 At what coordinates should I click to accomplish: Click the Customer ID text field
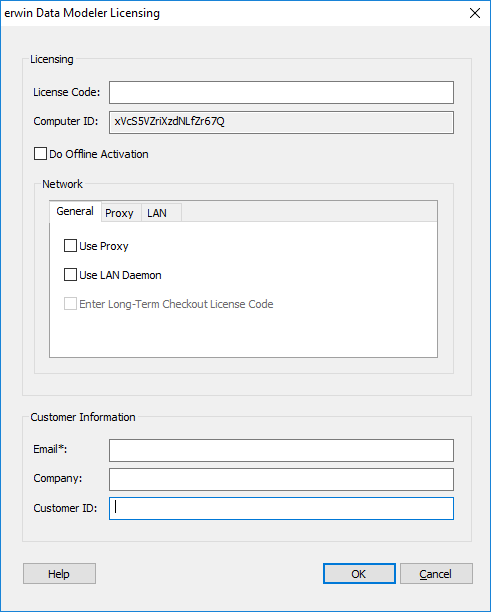281,508
